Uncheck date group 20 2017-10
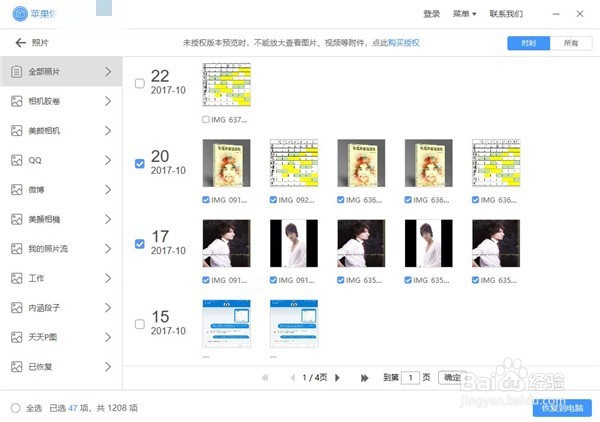The image size is (600, 422). click(140, 163)
